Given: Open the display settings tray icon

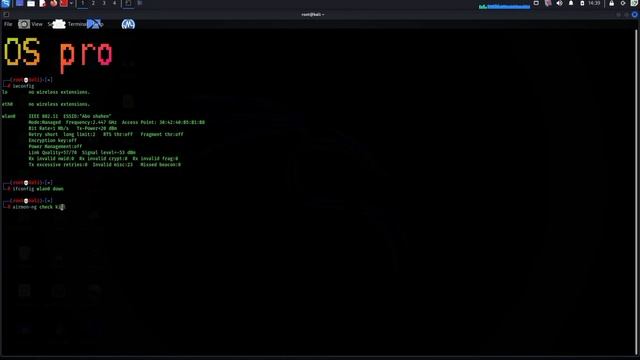Looking at the screenshot, I should [536, 3].
